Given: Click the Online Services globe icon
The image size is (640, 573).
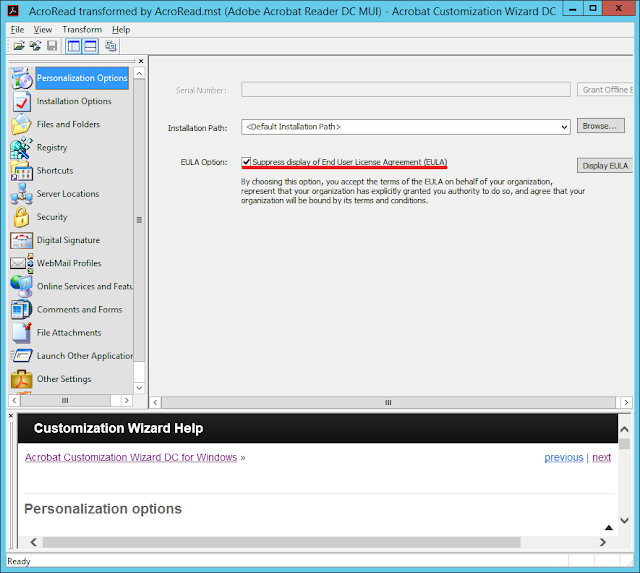Looking at the screenshot, I should (21, 286).
